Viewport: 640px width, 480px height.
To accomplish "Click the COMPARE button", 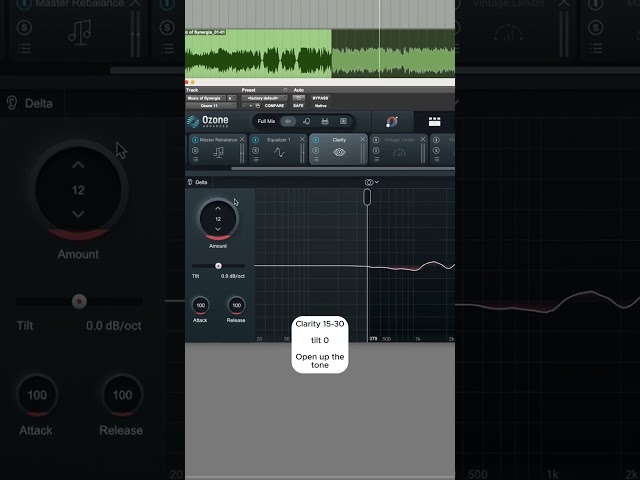I will pyautogui.click(x=274, y=106).
